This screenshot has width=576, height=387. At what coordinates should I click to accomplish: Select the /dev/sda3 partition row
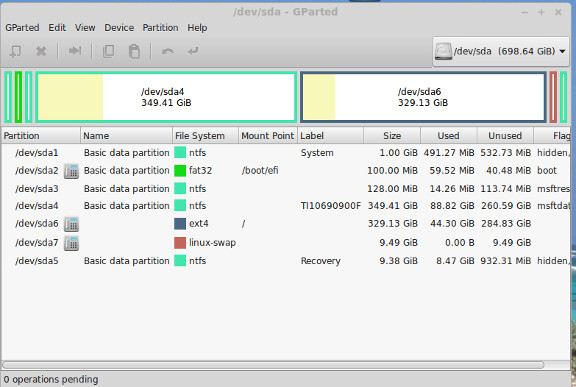tap(286, 189)
